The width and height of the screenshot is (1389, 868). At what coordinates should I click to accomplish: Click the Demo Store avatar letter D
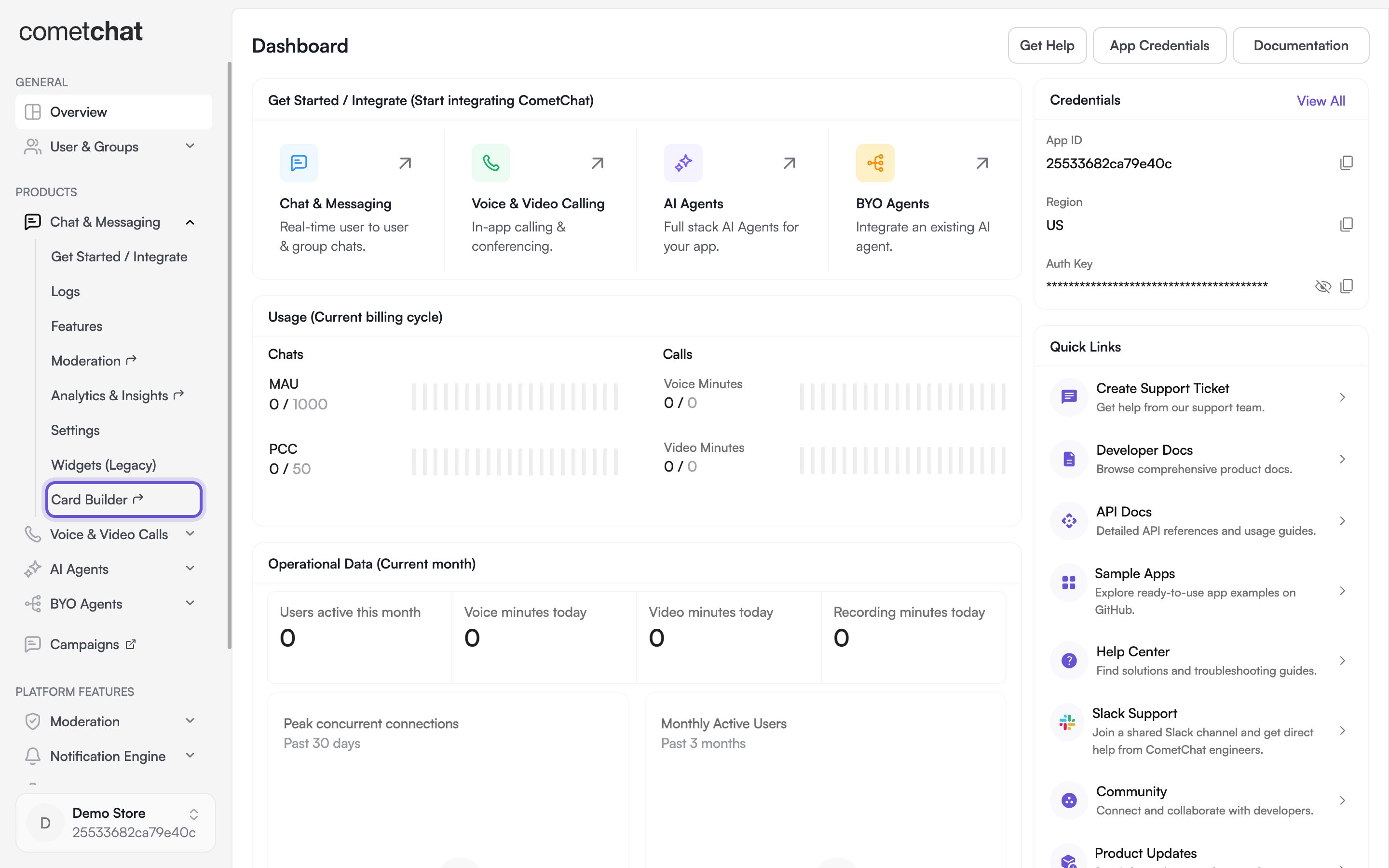45,823
